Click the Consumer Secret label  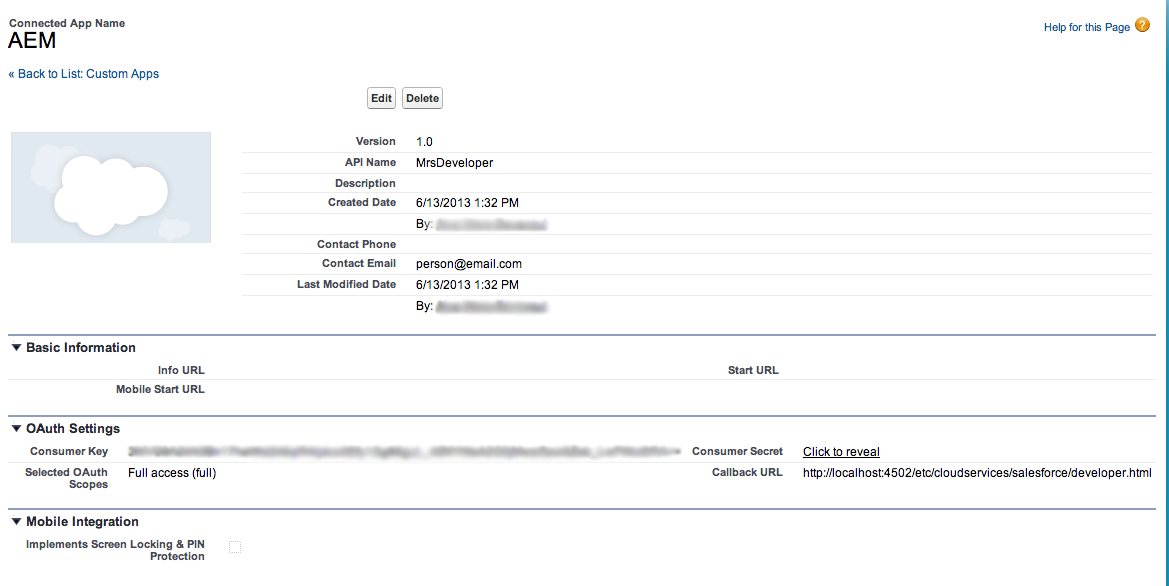pos(737,451)
